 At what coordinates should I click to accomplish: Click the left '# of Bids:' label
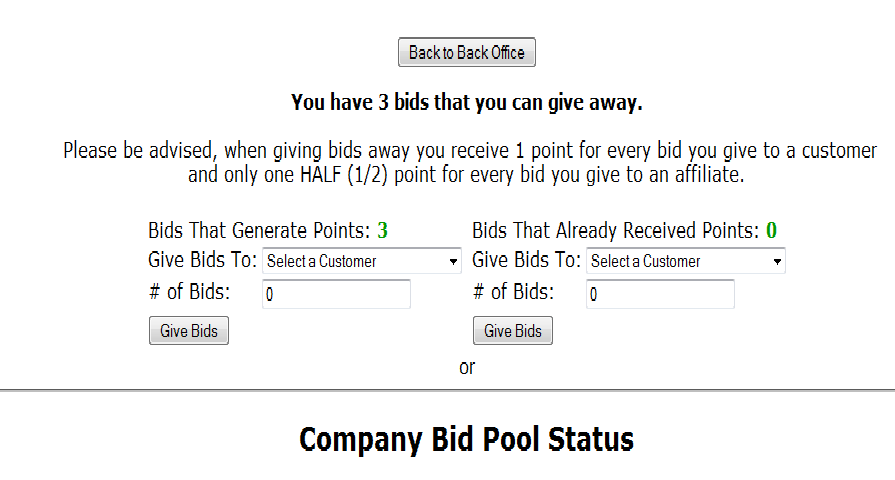(x=189, y=292)
